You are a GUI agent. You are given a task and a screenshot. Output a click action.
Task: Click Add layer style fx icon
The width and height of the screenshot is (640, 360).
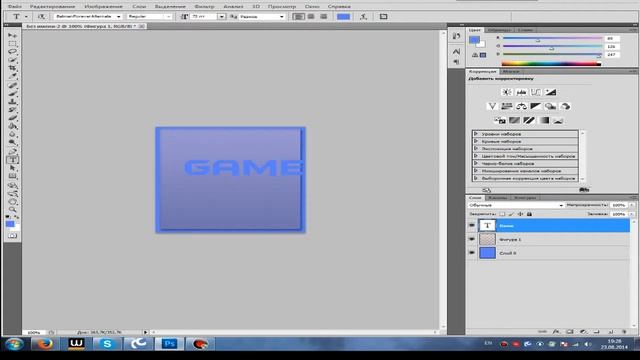click(556, 332)
